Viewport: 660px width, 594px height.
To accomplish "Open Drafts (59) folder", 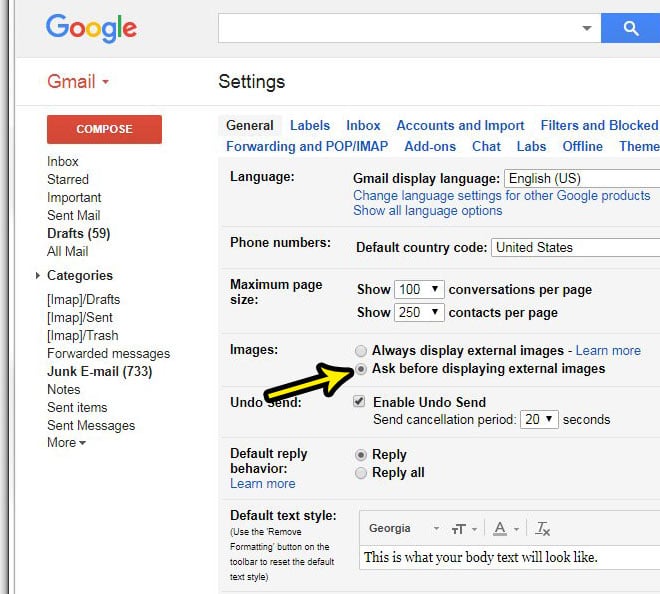I will [x=79, y=233].
